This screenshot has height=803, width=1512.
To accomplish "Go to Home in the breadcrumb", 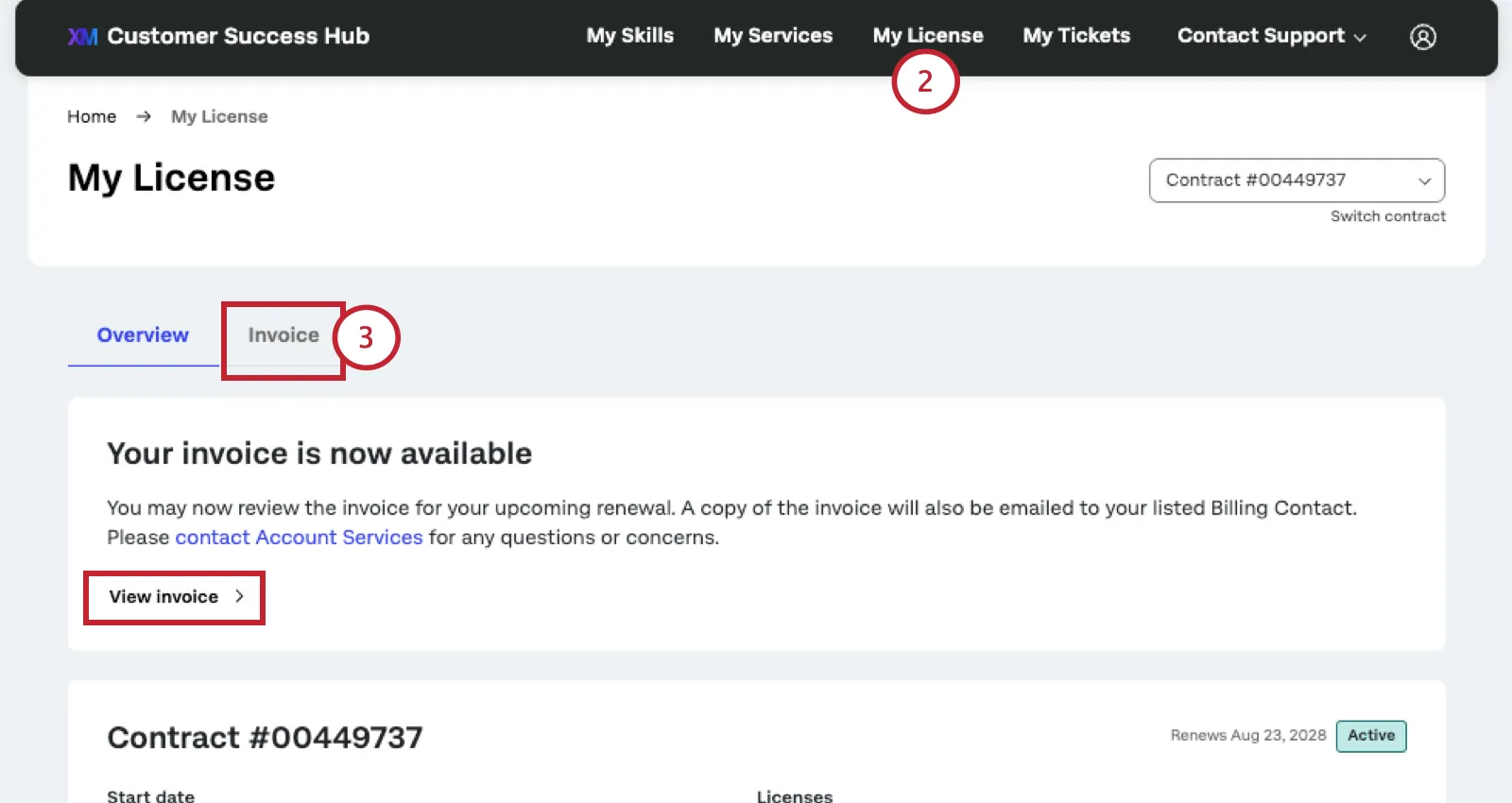I will click(92, 116).
